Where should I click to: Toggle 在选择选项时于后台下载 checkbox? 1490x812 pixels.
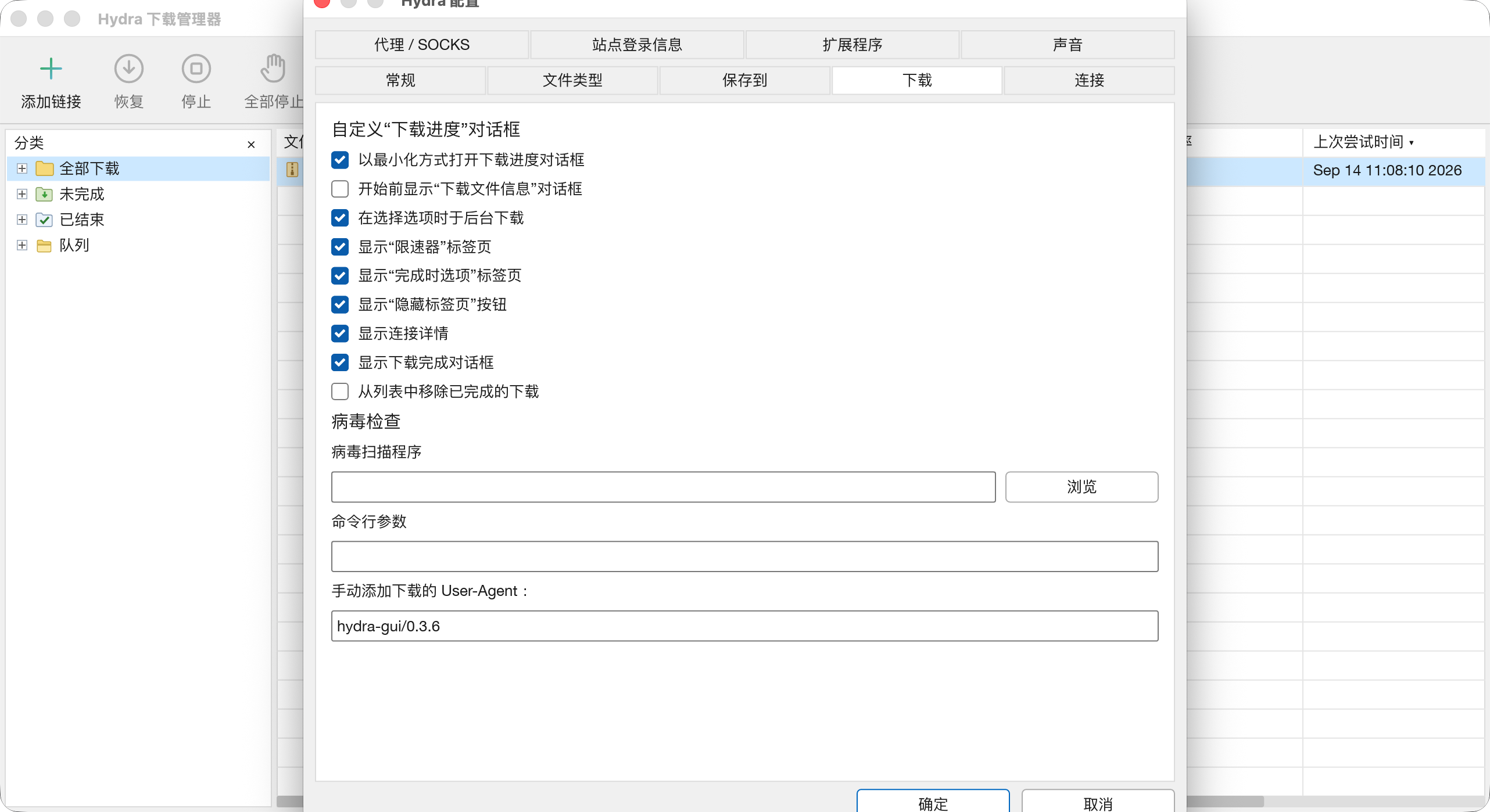point(340,218)
